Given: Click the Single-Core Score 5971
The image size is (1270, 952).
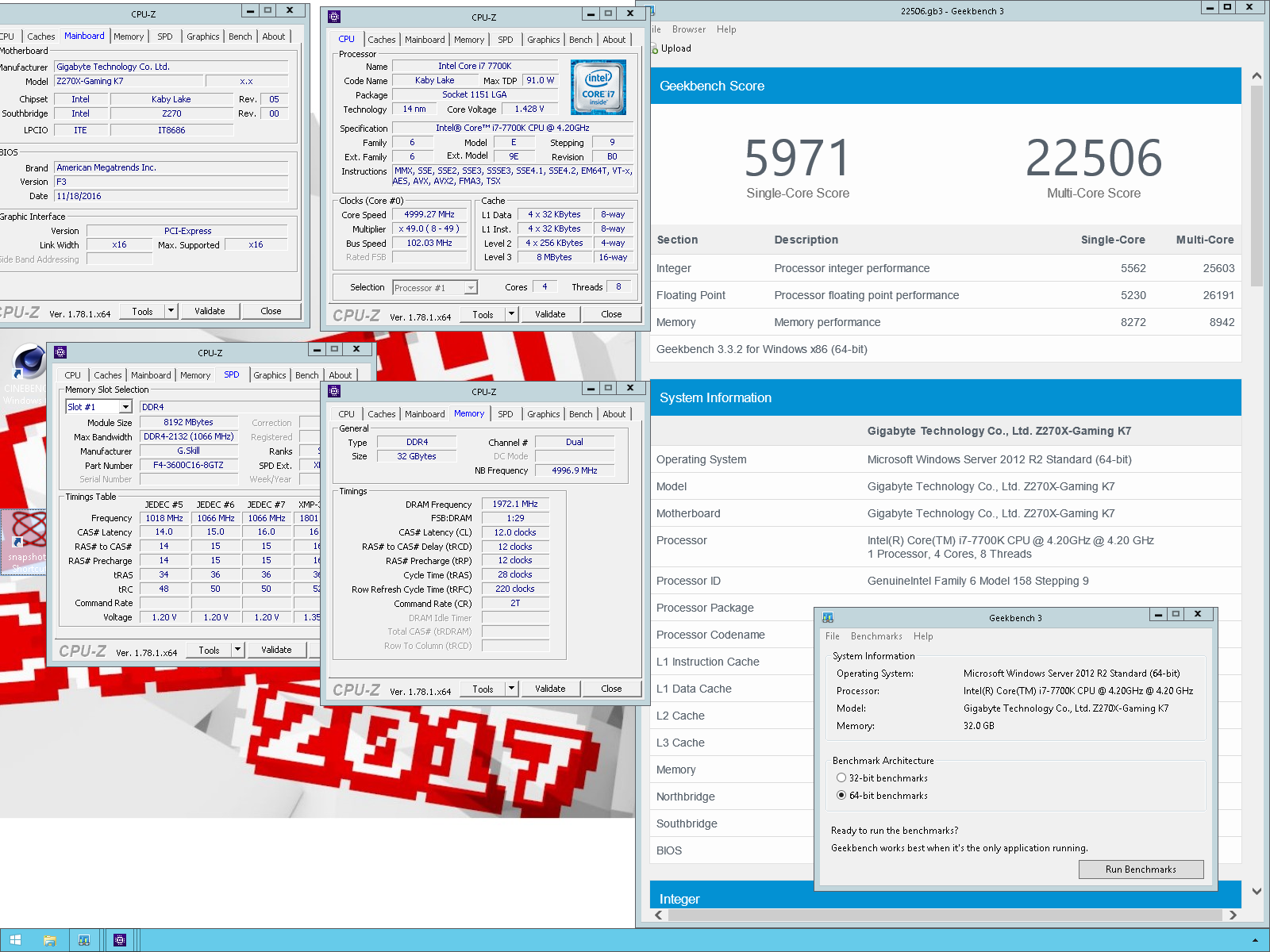Looking at the screenshot, I should click(x=798, y=158).
